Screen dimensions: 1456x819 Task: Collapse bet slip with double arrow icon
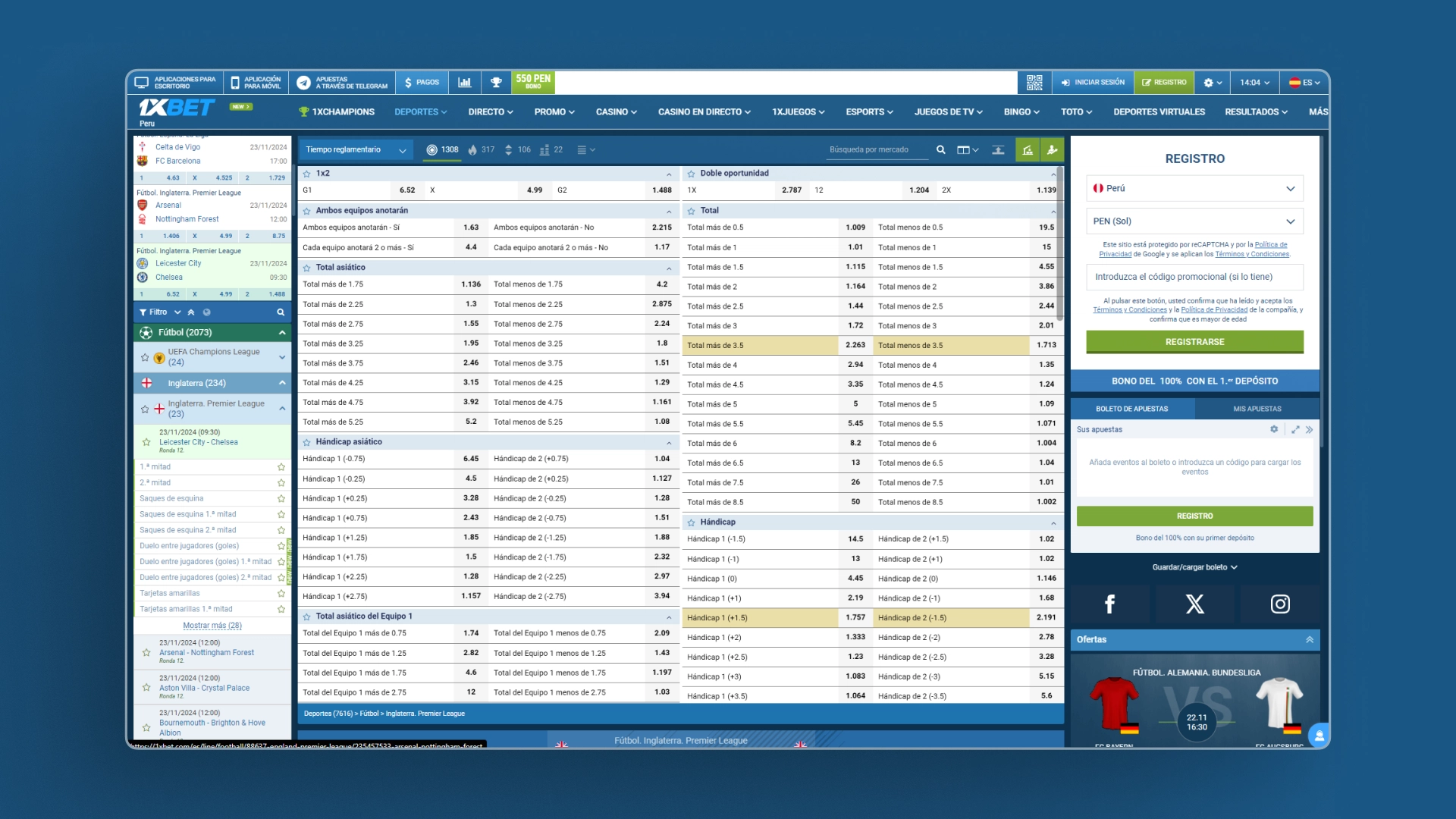[x=1310, y=429]
